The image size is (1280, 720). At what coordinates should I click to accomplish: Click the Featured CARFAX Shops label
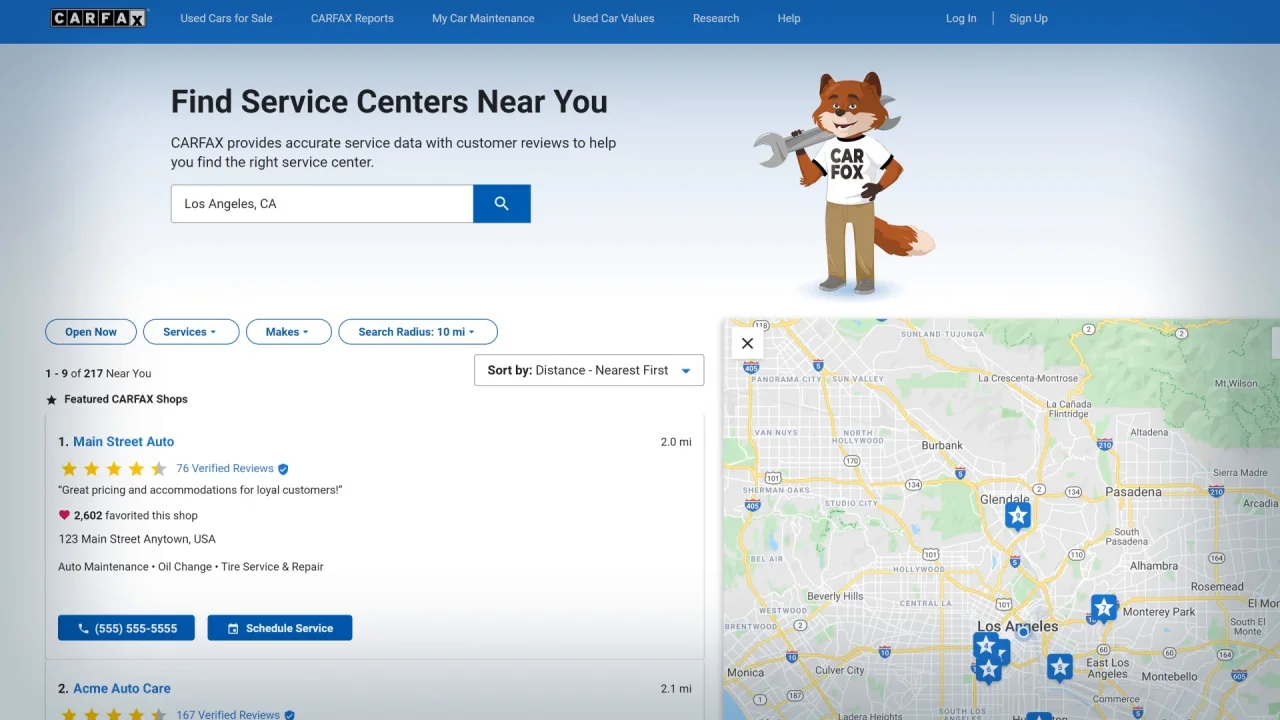(x=126, y=399)
